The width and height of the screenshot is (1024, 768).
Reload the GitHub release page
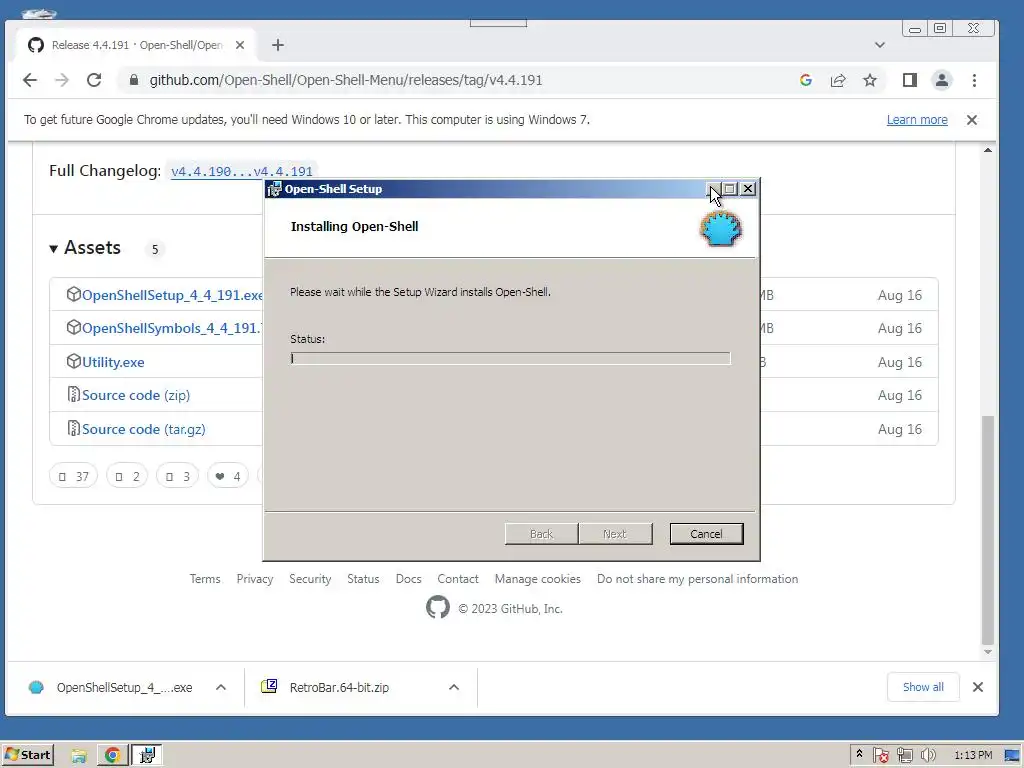pyautogui.click(x=94, y=80)
